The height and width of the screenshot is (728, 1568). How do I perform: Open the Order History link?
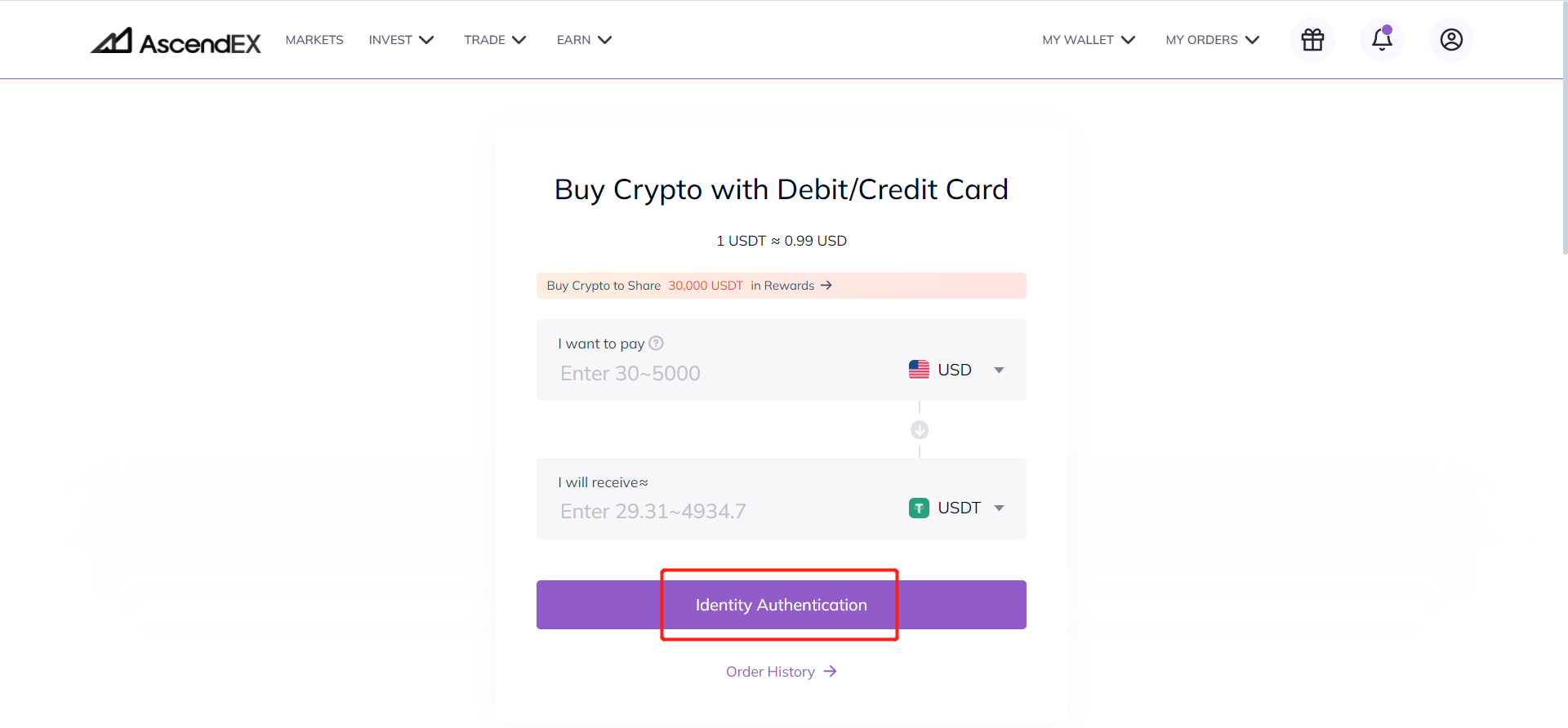pyautogui.click(x=782, y=672)
